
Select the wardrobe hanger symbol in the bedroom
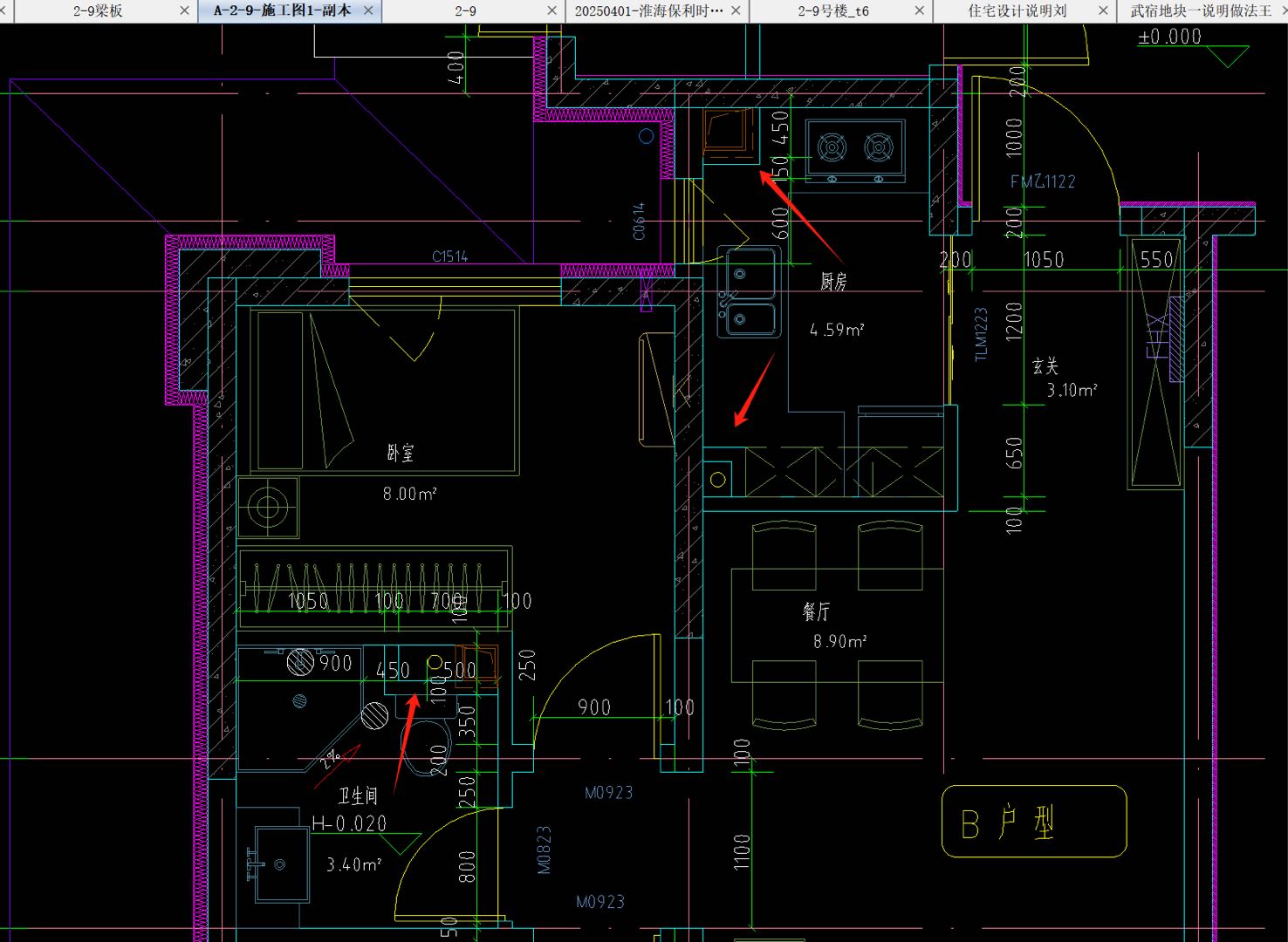(373, 587)
